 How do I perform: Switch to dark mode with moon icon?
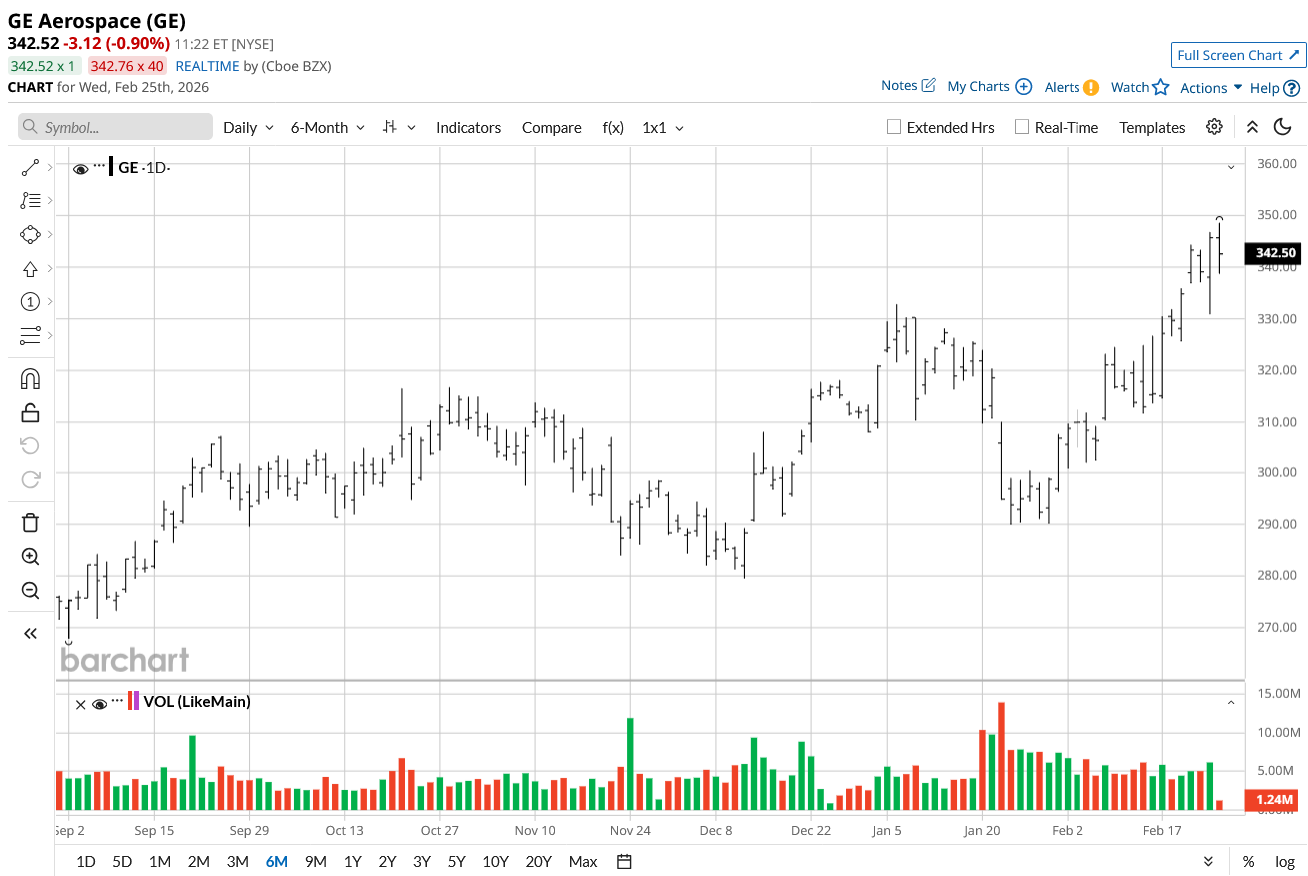click(x=1282, y=127)
